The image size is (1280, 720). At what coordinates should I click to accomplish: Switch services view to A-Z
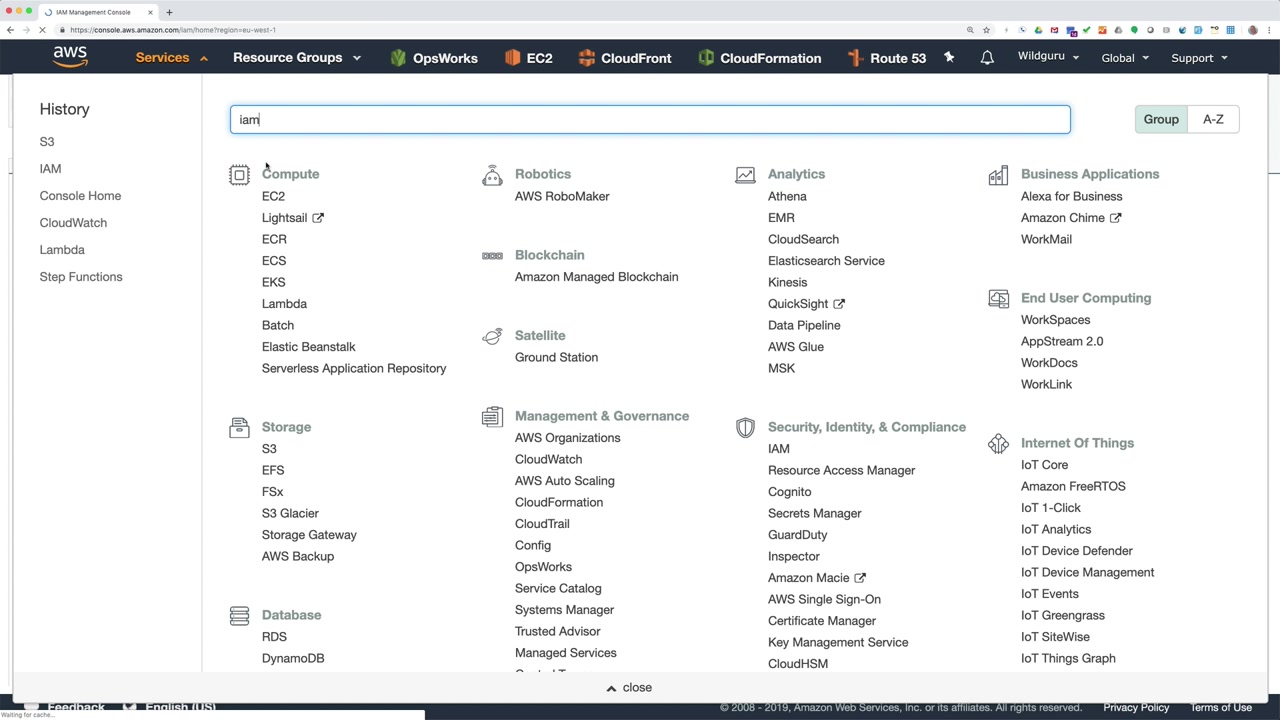(x=1213, y=119)
